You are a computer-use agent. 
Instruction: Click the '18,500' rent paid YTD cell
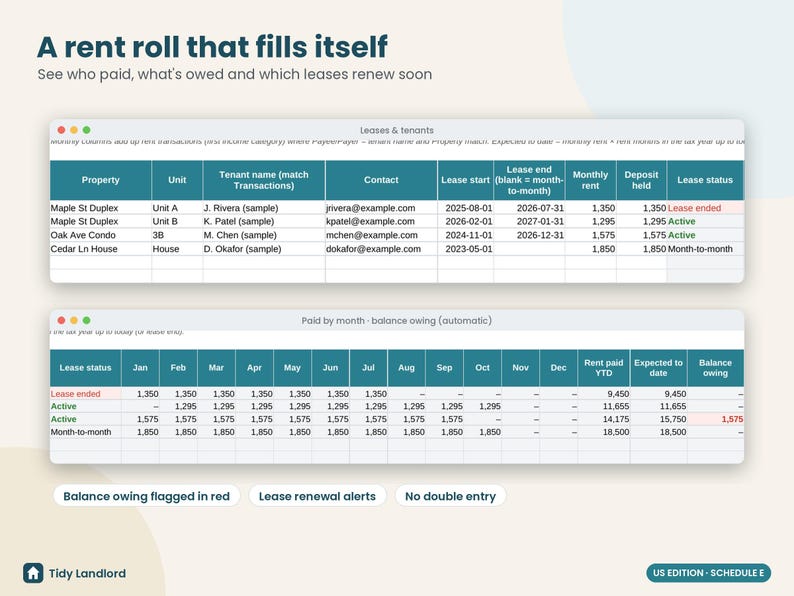click(604, 432)
